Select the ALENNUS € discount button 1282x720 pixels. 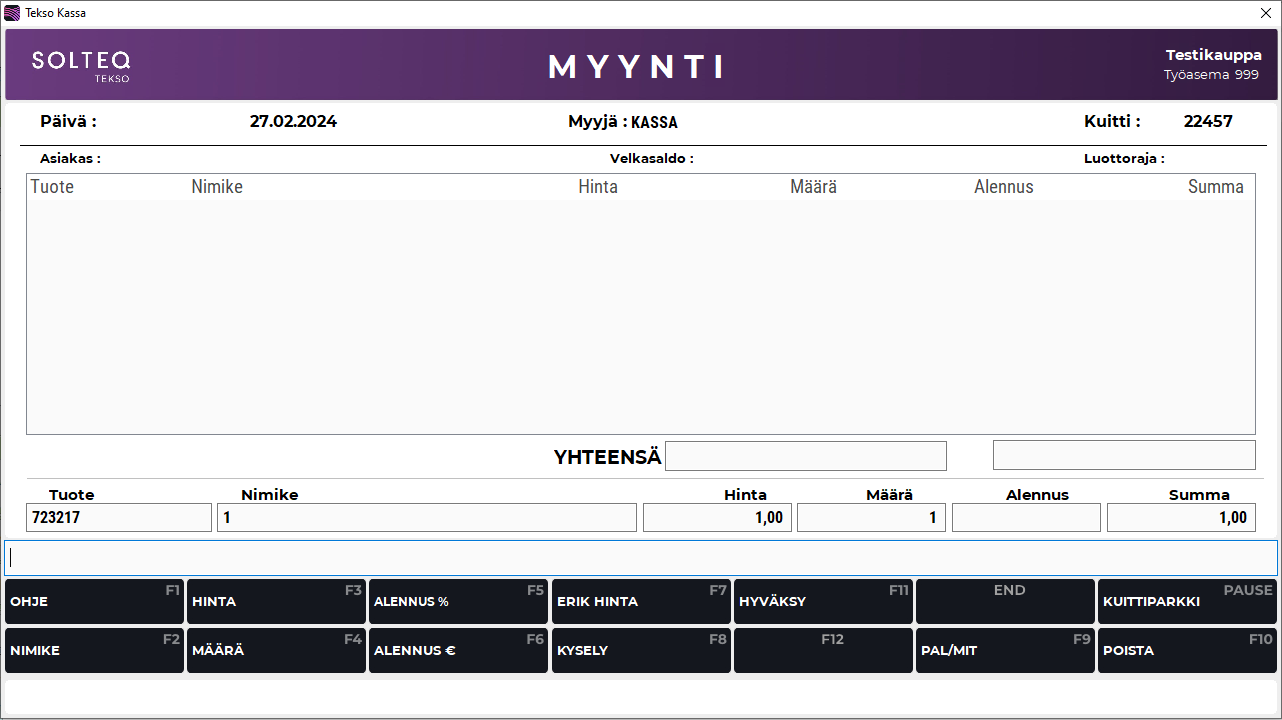(x=458, y=650)
